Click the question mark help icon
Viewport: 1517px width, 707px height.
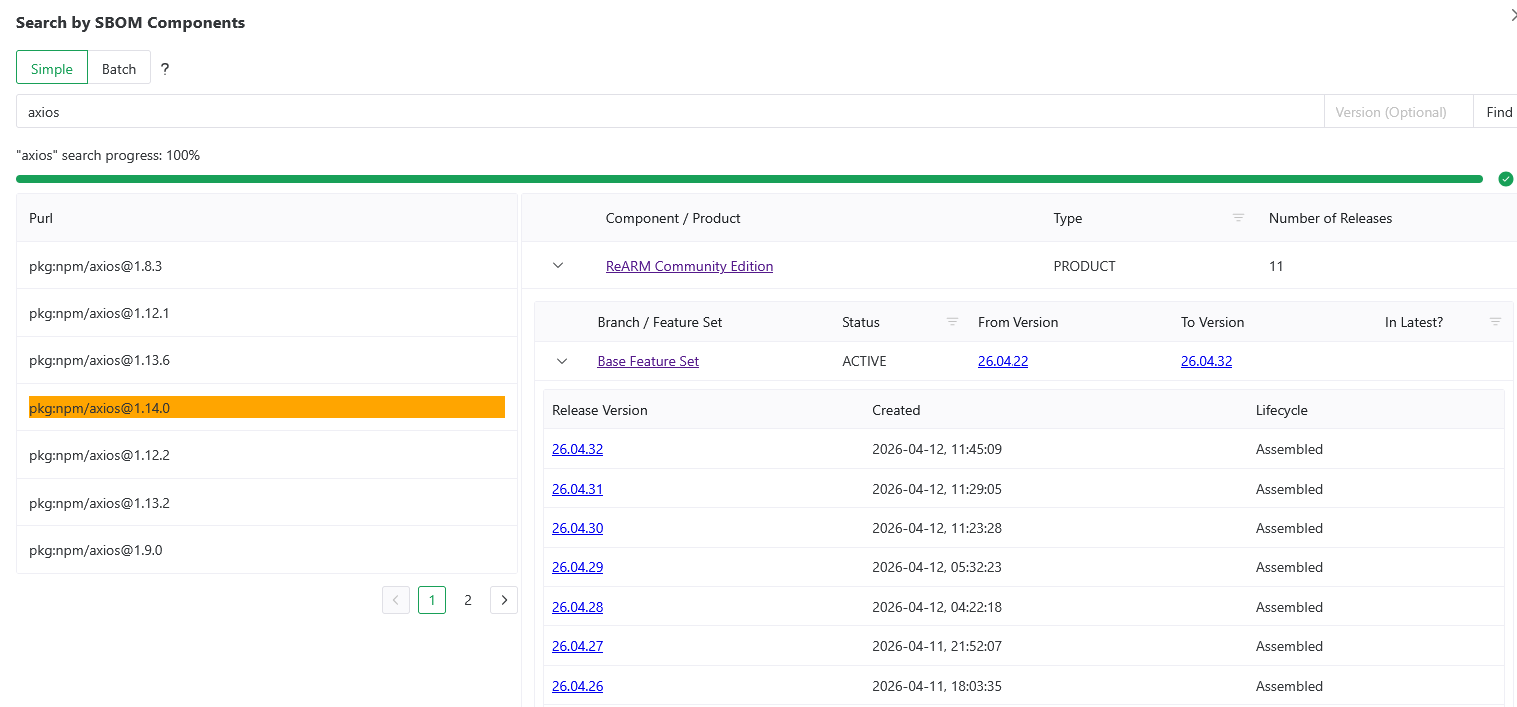tap(165, 69)
